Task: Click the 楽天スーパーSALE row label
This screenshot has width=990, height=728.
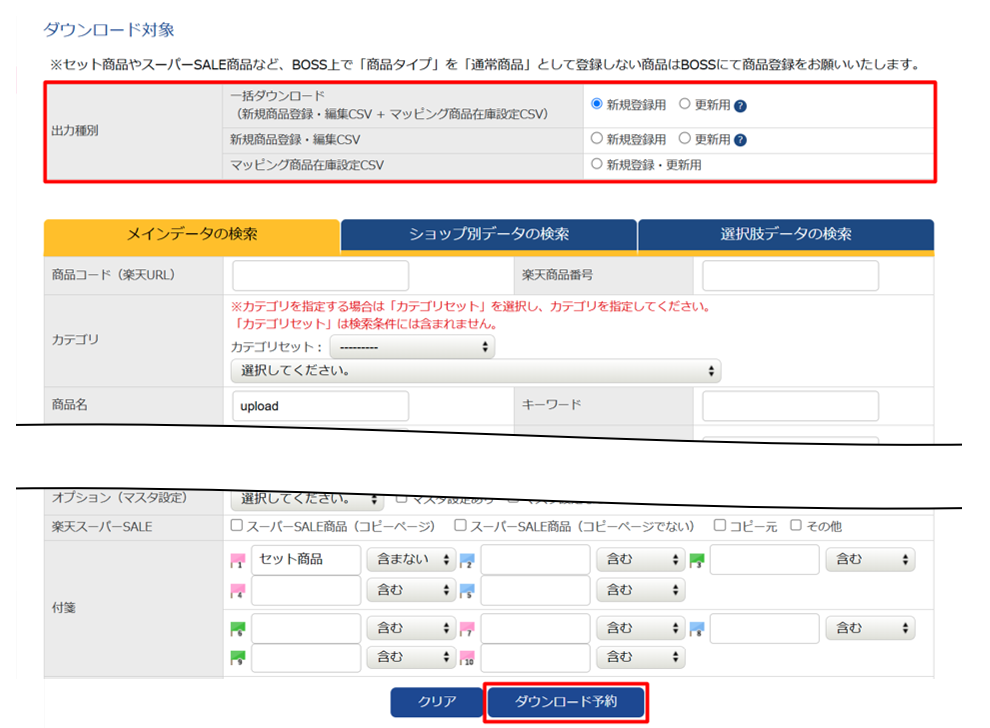Action: click(102, 527)
